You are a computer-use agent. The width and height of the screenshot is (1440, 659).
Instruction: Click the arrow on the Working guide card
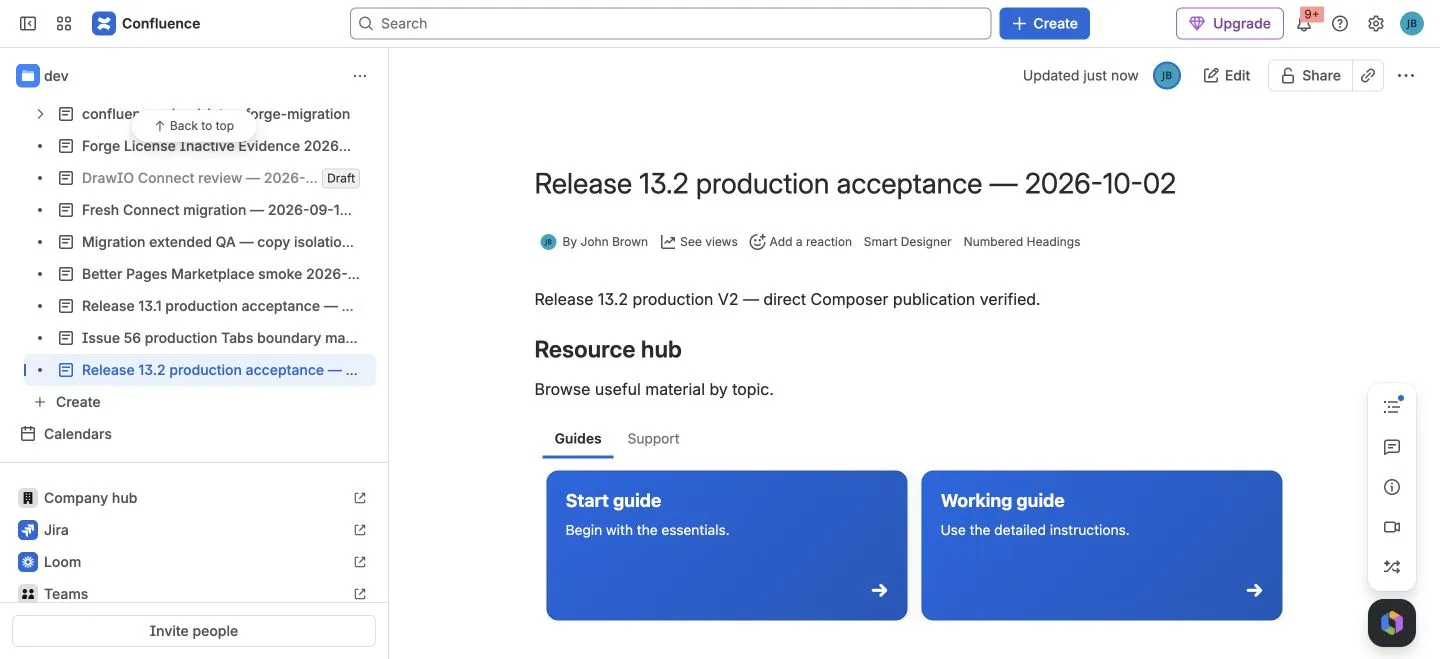click(1254, 590)
